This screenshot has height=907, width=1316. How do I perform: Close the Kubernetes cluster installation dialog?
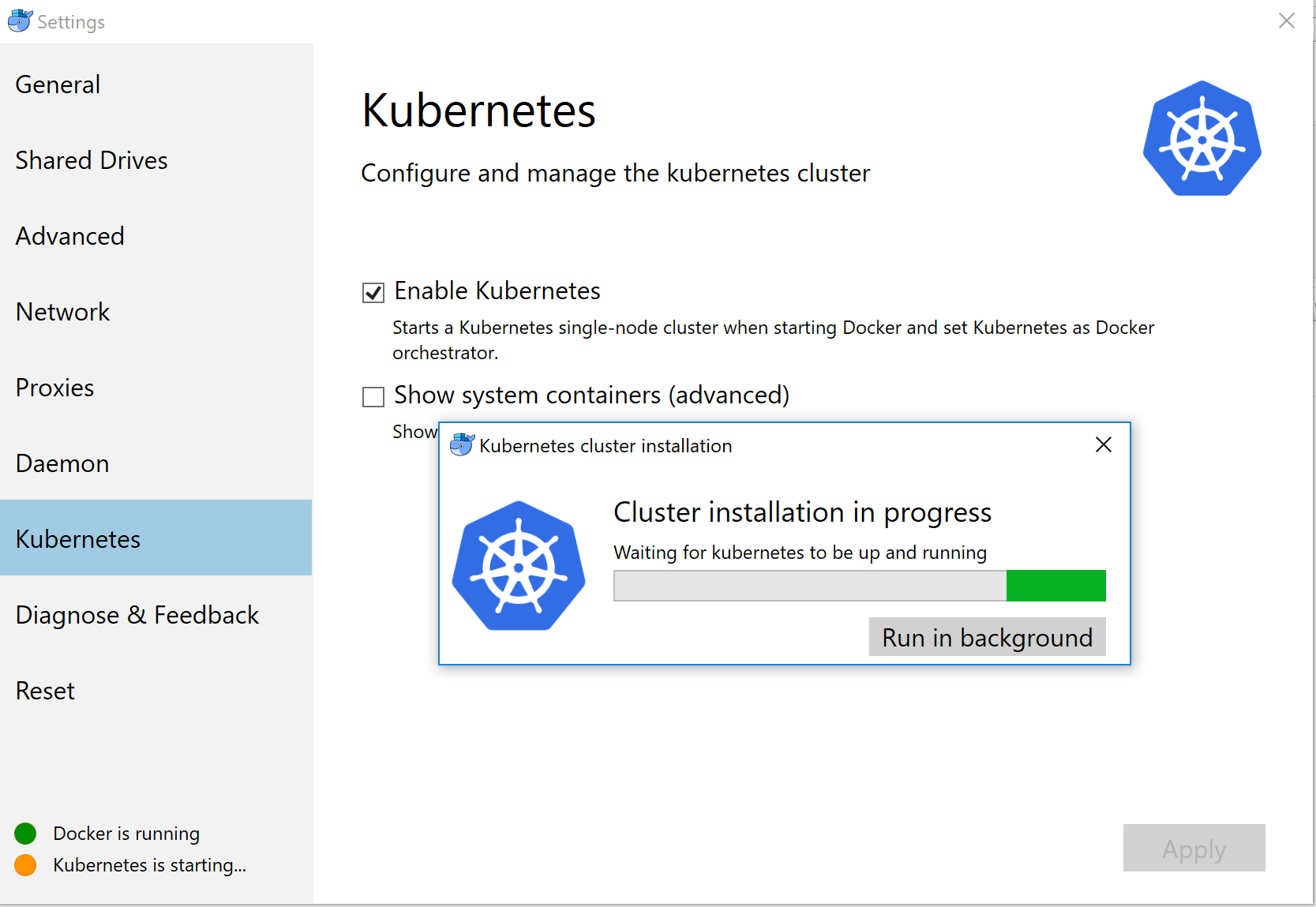pyautogui.click(x=1104, y=444)
